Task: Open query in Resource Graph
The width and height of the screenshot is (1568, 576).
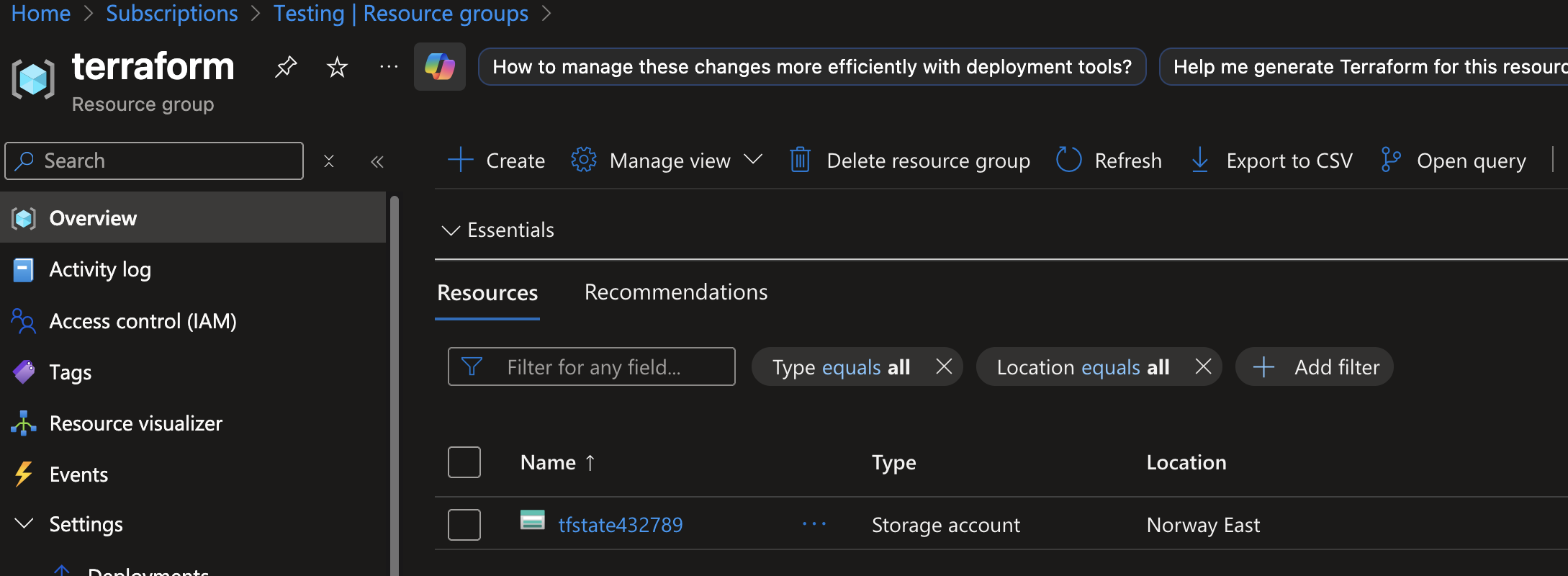Action: pyautogui.click(x=1454, y=160)
